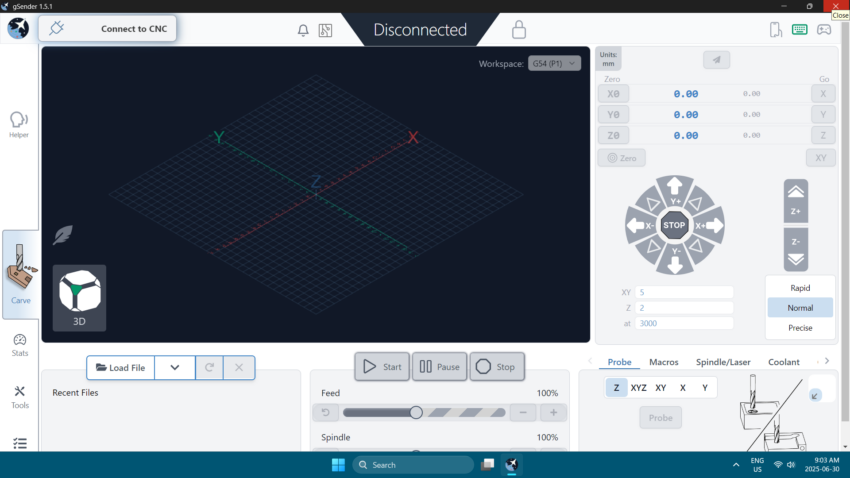
Task: Click the gSender logo icon
Action: point(18,28)
